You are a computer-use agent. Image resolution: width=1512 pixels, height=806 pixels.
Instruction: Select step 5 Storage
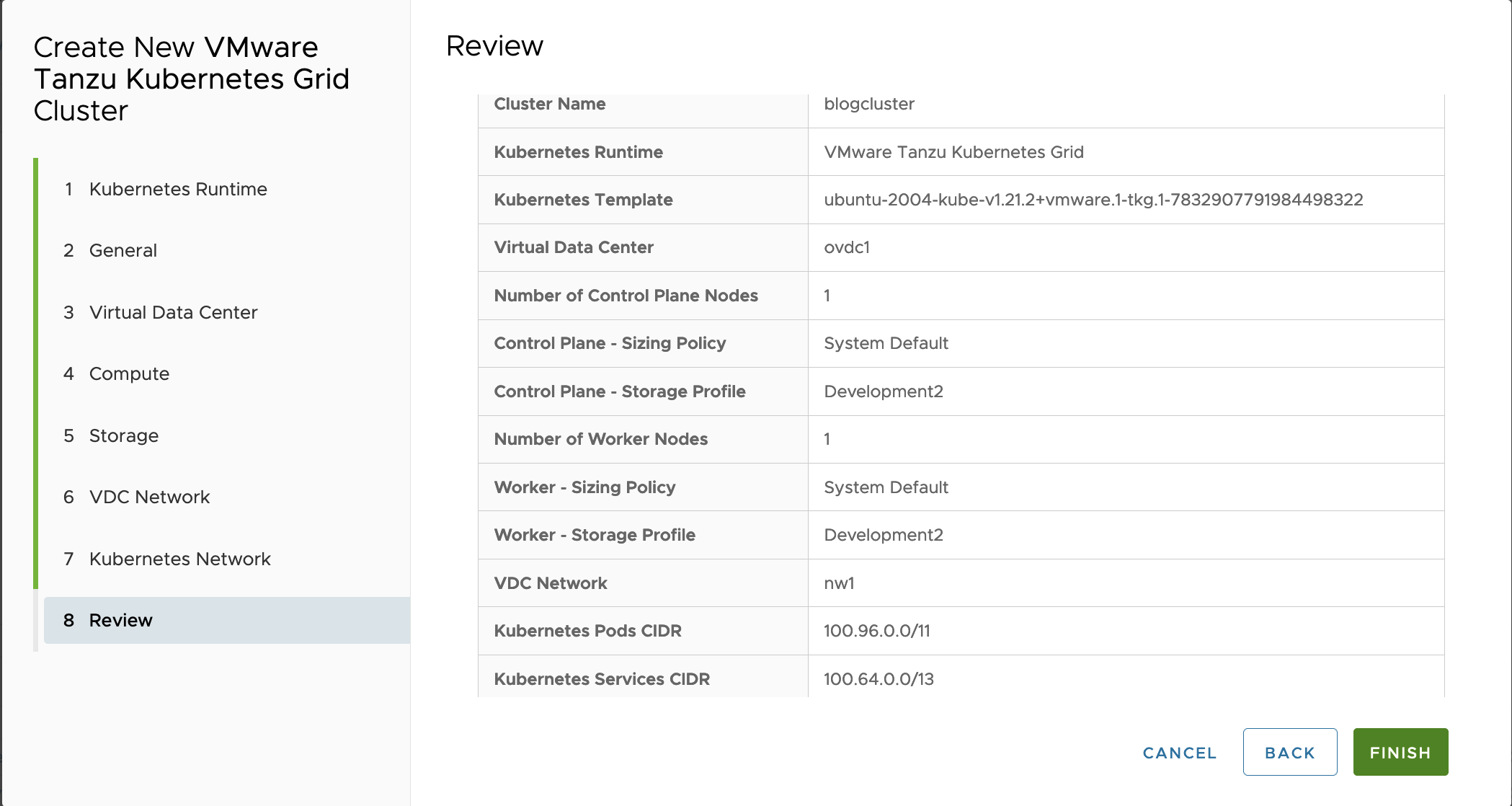point(123,435)
